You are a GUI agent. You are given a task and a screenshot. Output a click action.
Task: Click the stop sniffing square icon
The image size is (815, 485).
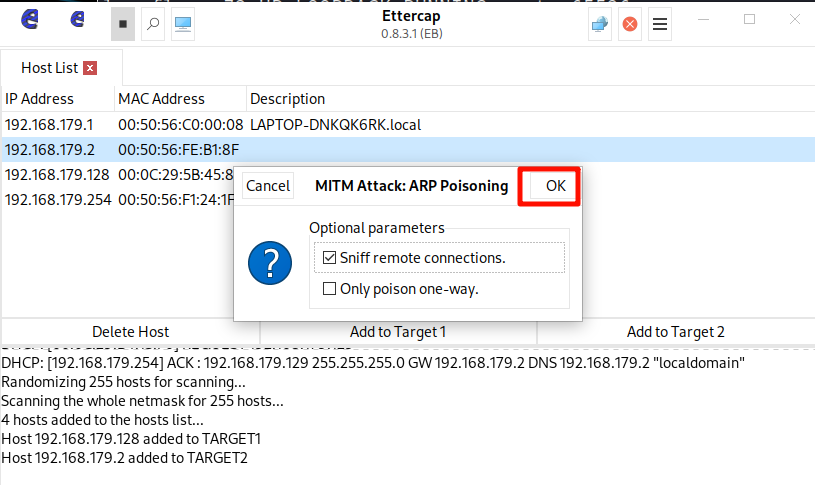coord(123,23)
